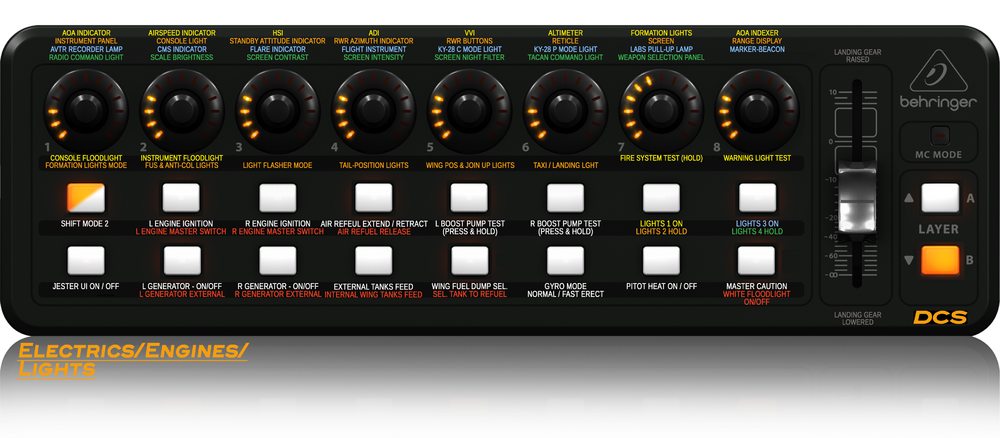The width and height of the screenshot is (1000, 438).
Task: Click the Airspeed Indicator label above knob 2
Action: (x=182, y=33)
